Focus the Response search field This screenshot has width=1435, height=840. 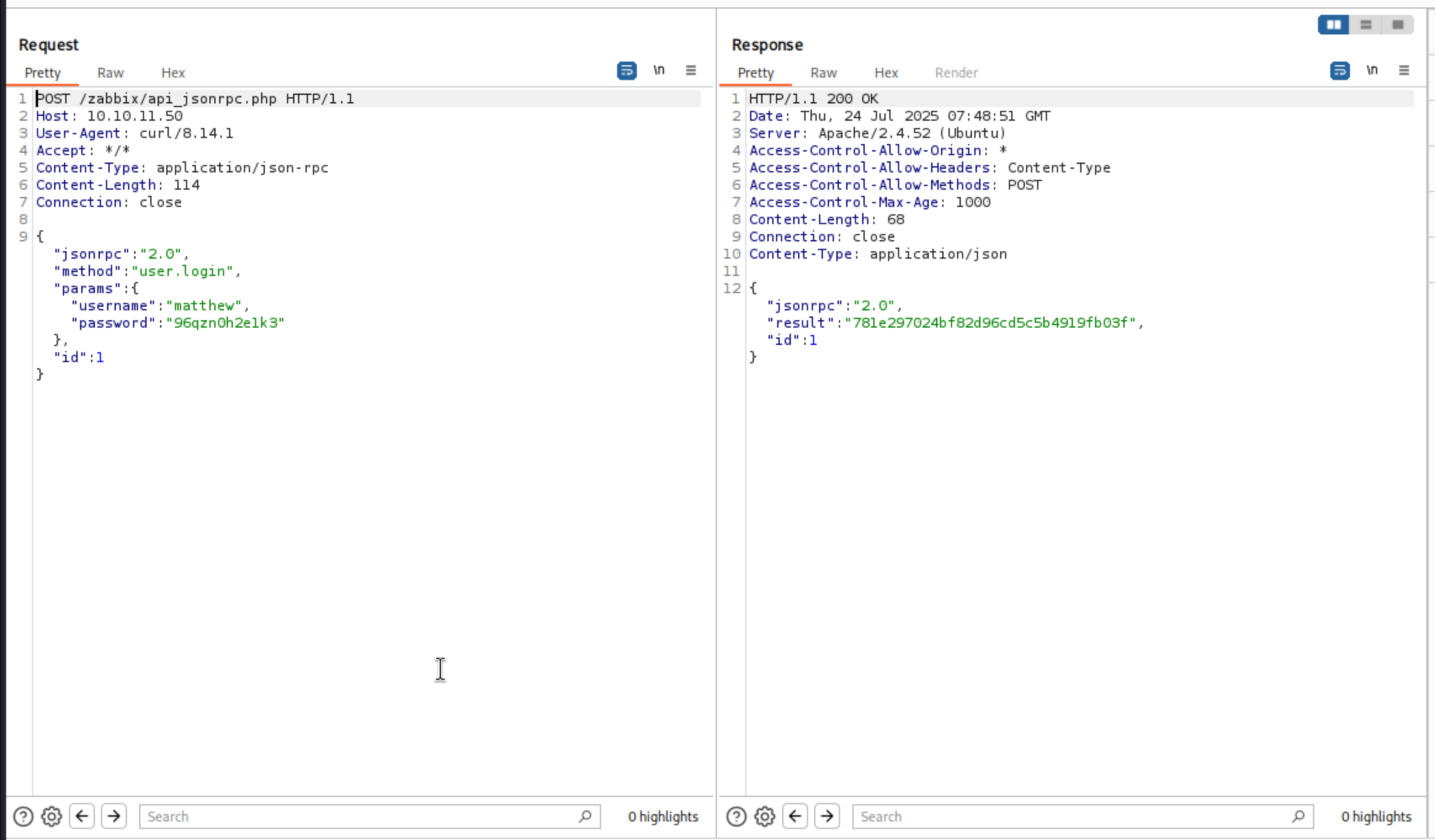coord(1083,817)
